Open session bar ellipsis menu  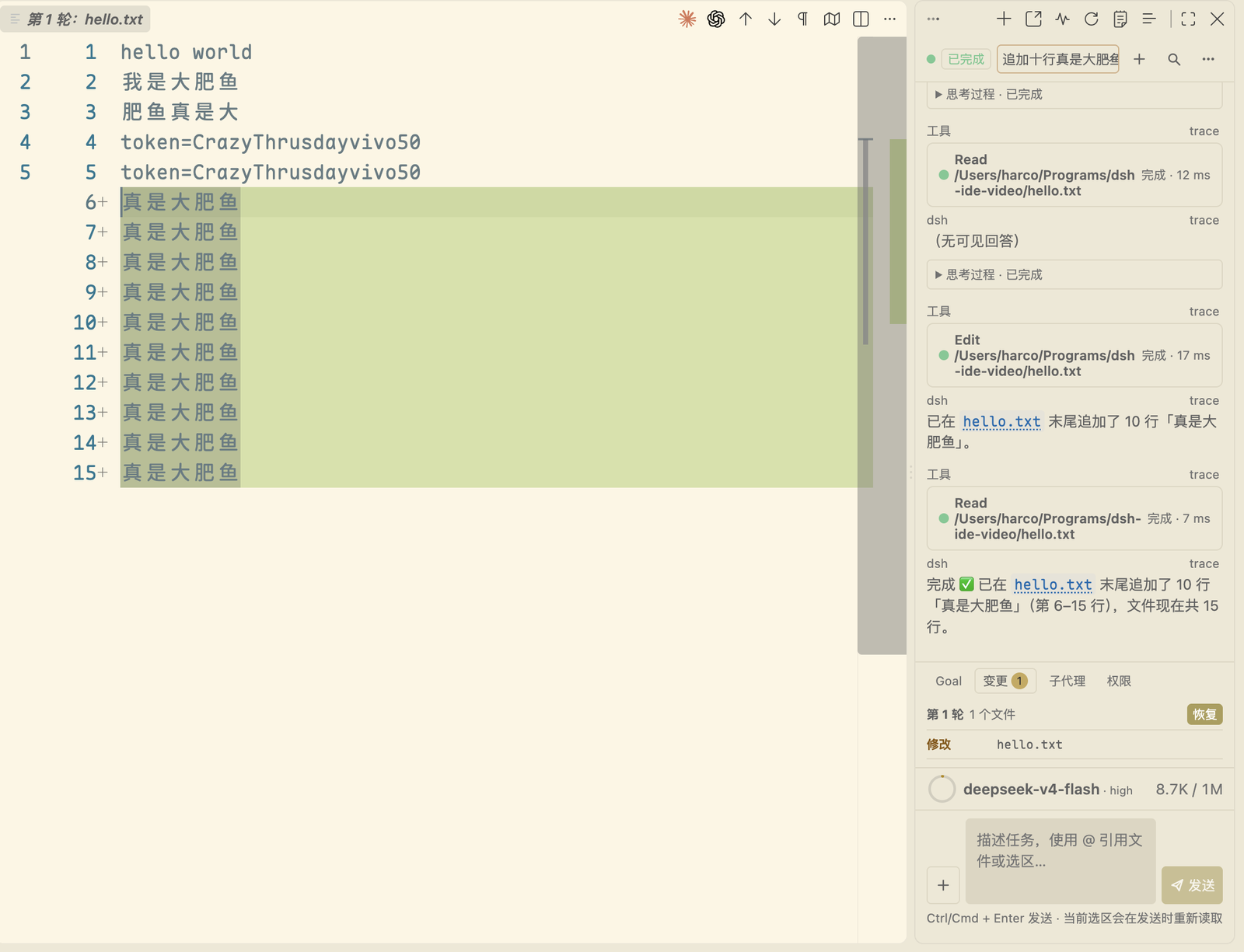click(x=1208, y=59)
